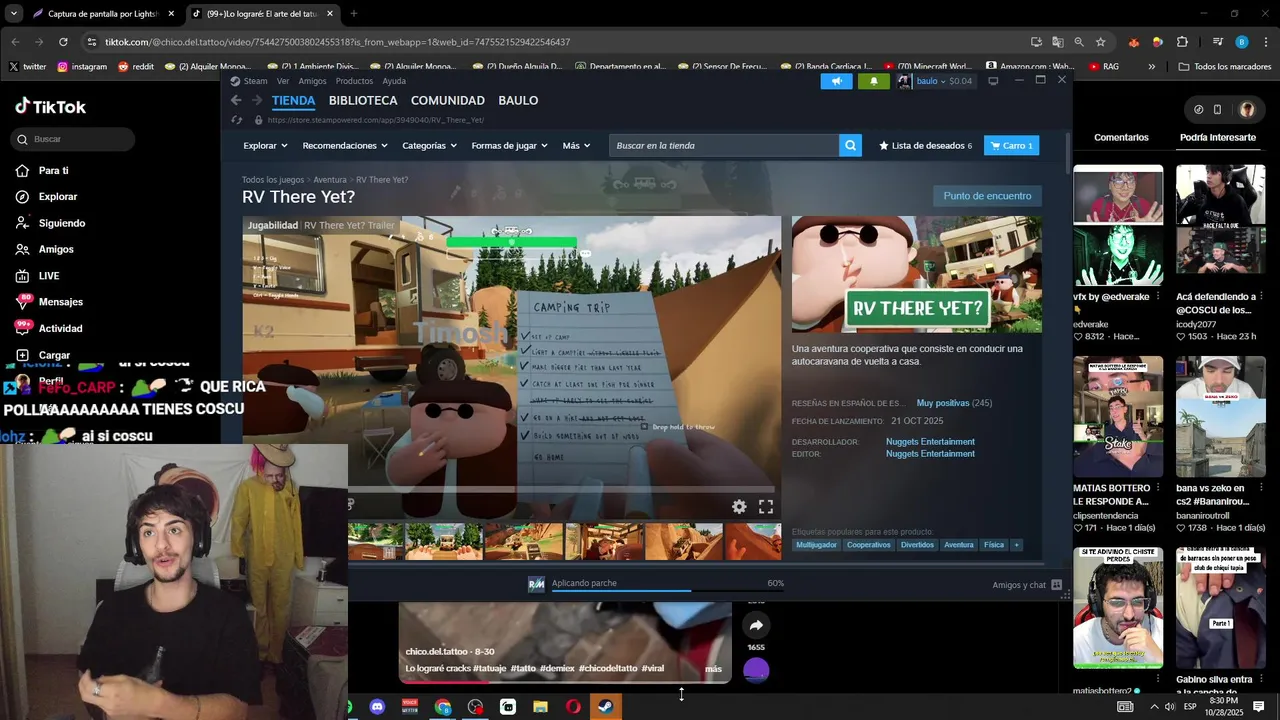Open Chrome three-dot menu
The width and height of the screenshot is (1280, 720).
1267,42
